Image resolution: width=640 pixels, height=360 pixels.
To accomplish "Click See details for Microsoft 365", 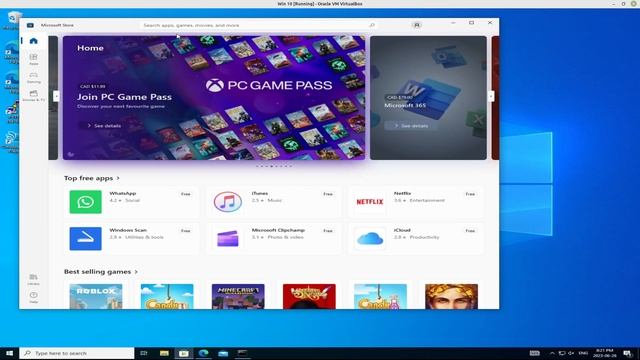I will click(x=411, y=126).
